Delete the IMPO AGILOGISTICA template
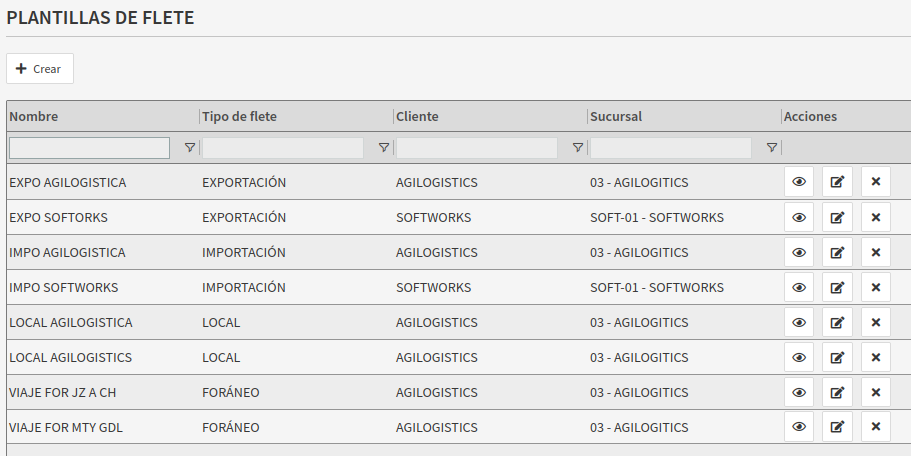911x456 pixels. (x=875, y=252)
